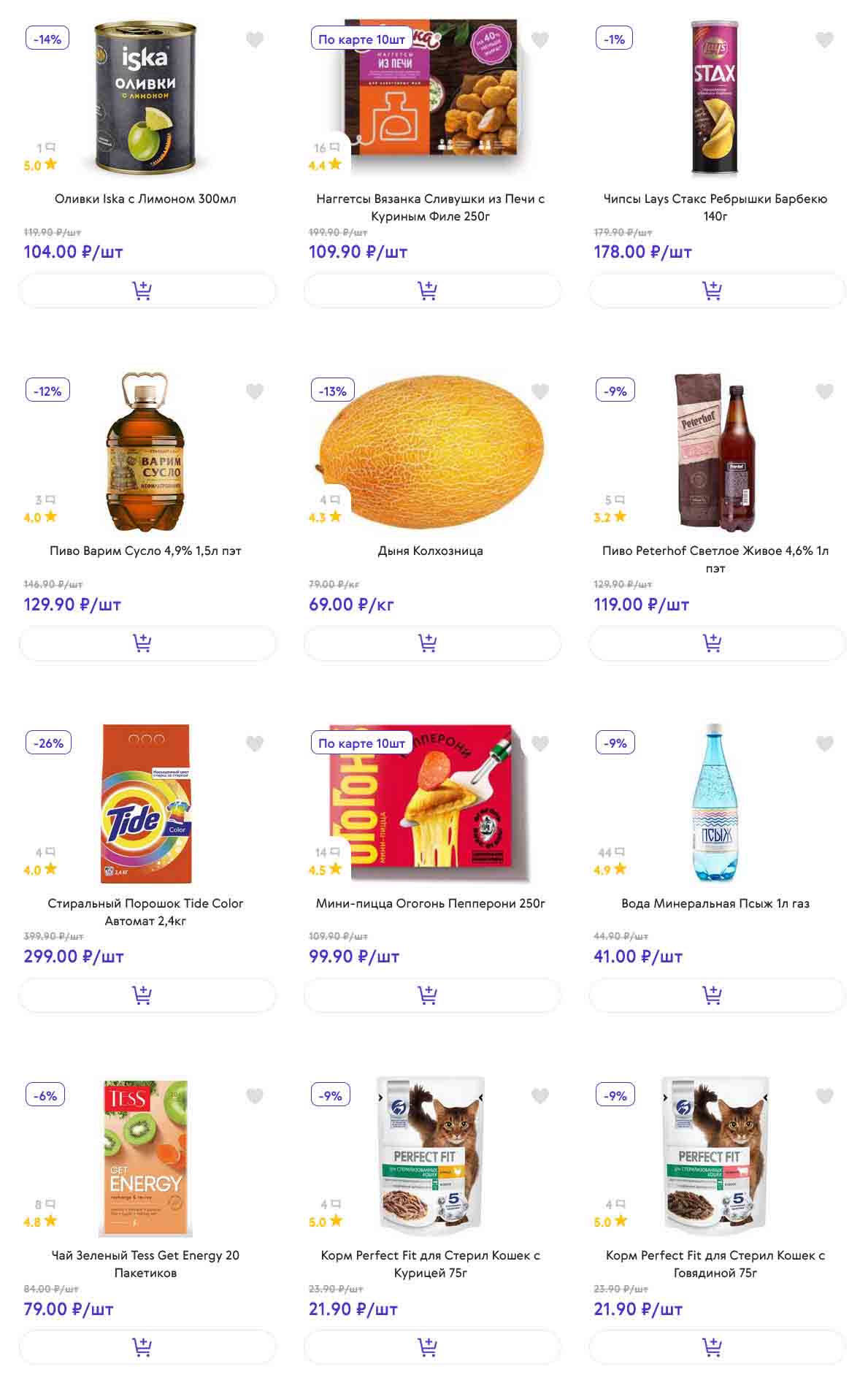This screenshot has width=868, height=1383.
Task: Open Пиво Варим Сусло product link
Action: (145, 551)
